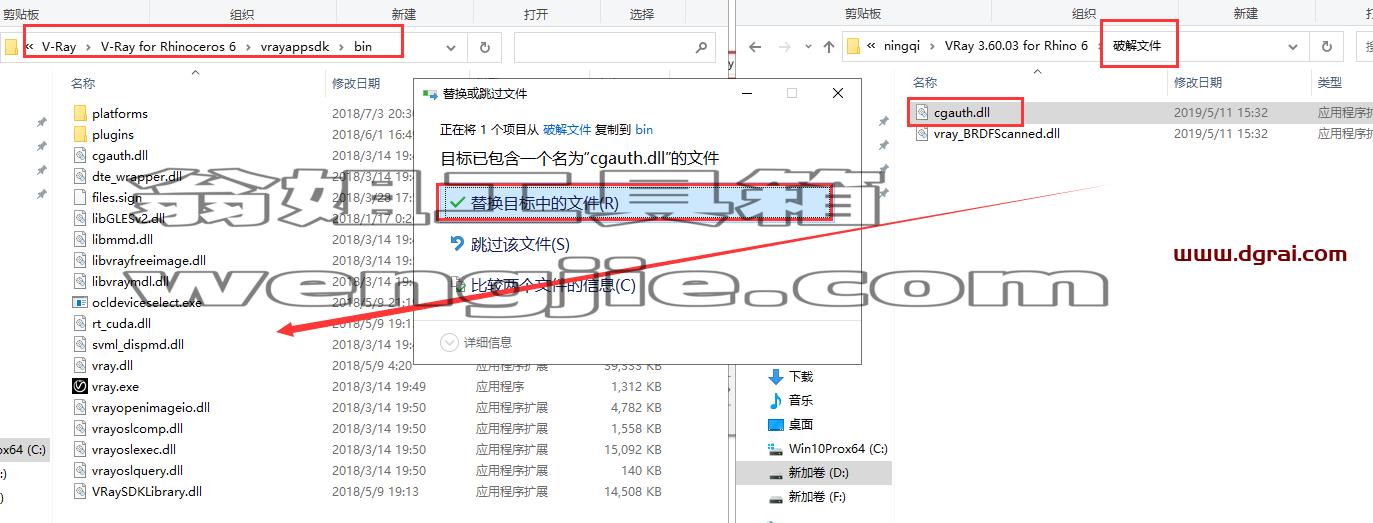Select cgauth.dll in right 破解文件 window
The width and height of the screenshot is (1373, 523).
961,113
